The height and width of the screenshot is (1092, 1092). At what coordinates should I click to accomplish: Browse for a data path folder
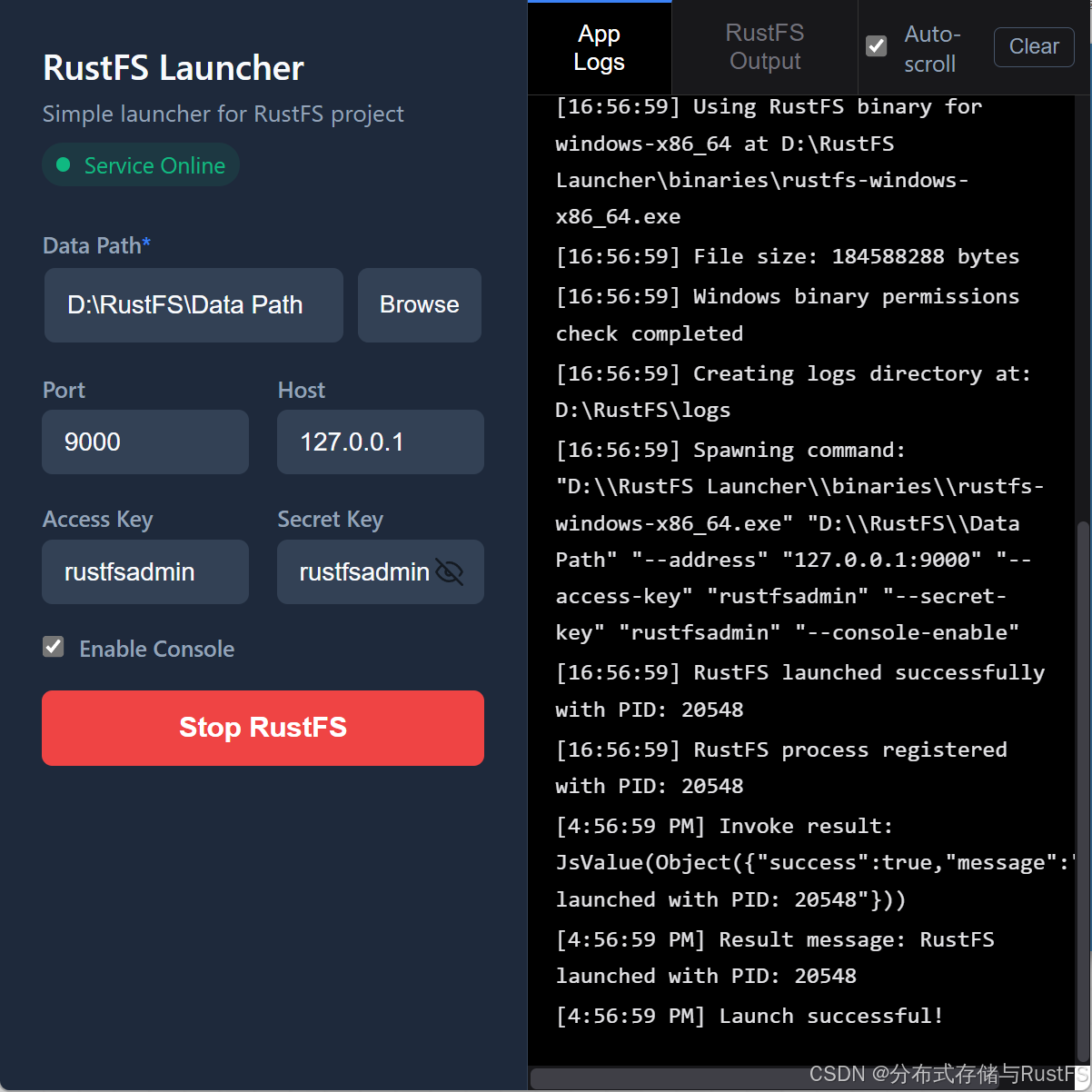click(420, 305)
